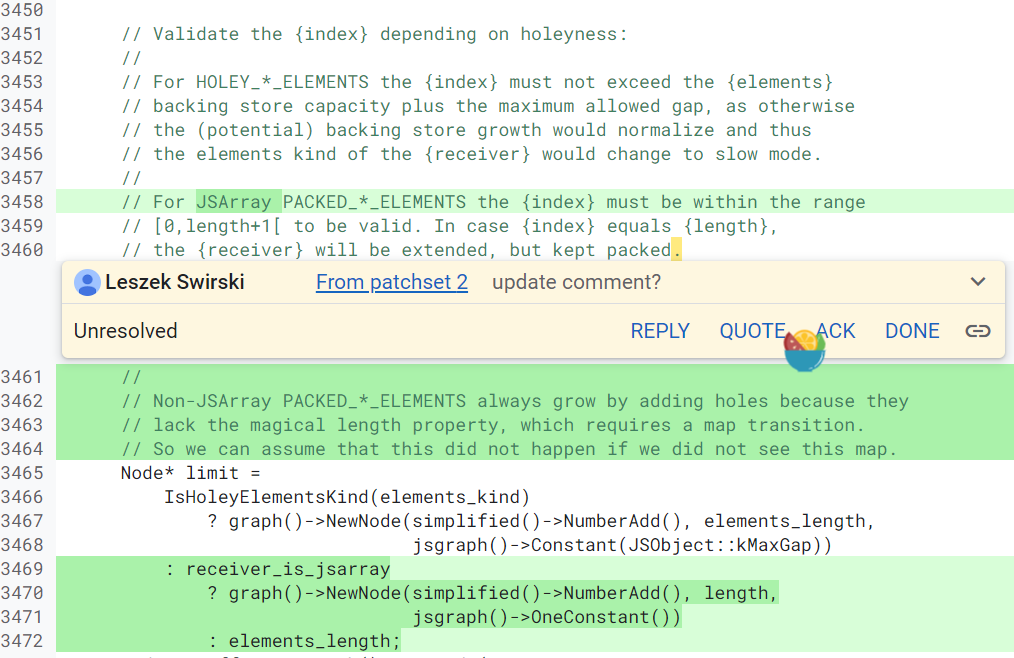
Task: Copy comment link via chain icon
Action: click(978, 331)
